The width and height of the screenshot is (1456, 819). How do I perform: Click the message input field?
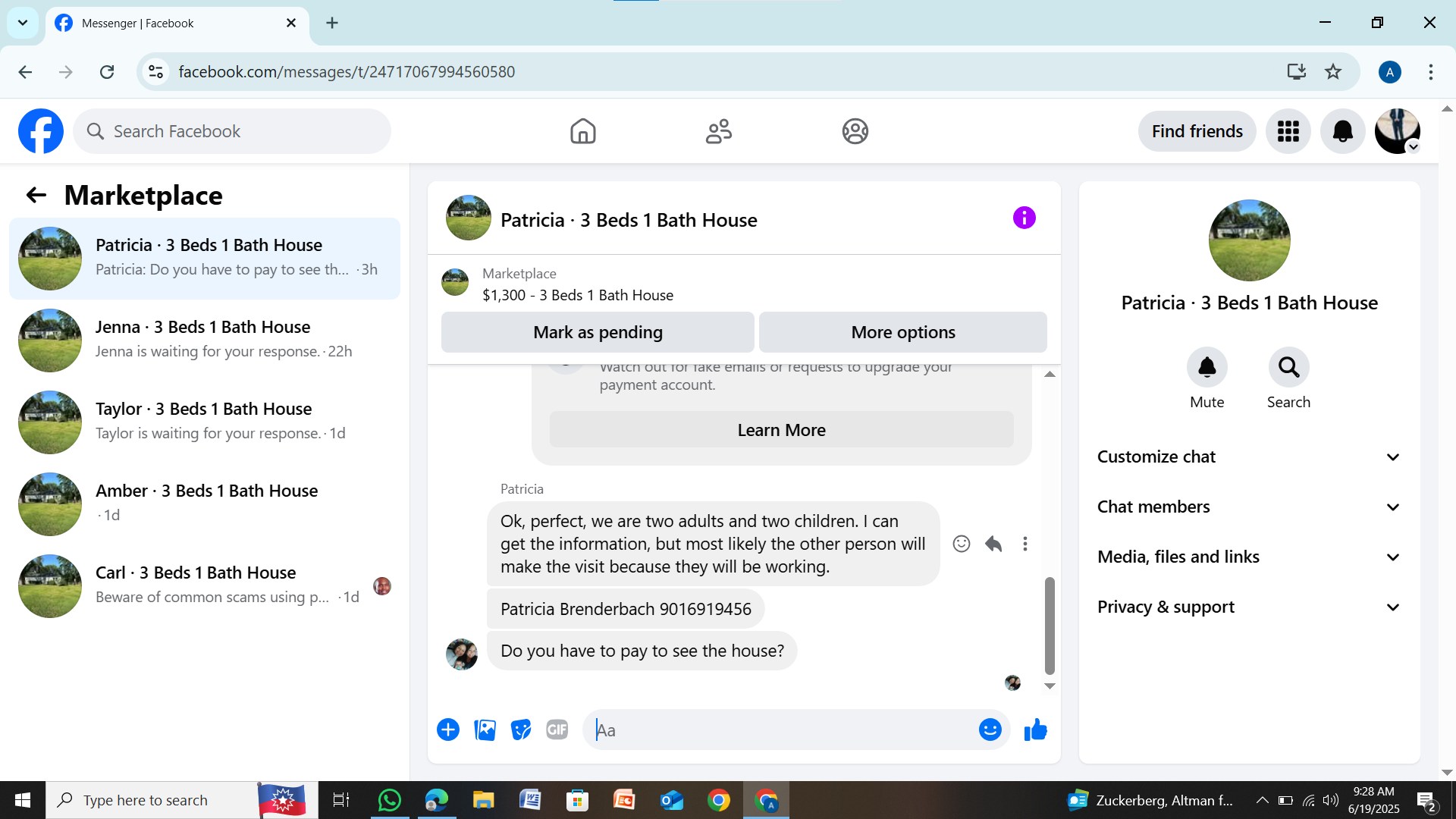click(781, 730)
